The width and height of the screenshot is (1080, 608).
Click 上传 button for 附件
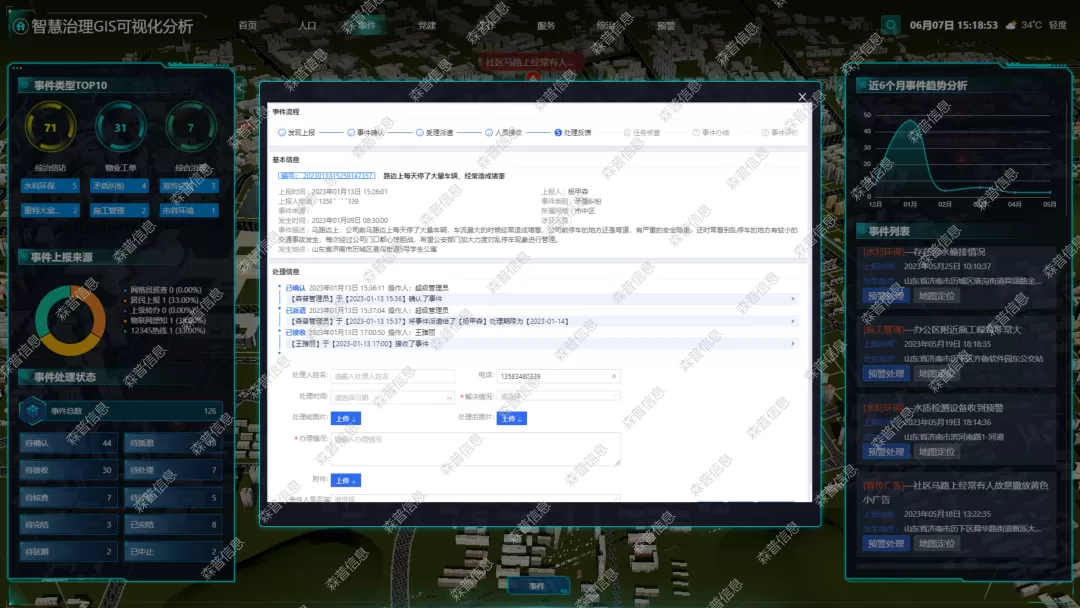346,481
